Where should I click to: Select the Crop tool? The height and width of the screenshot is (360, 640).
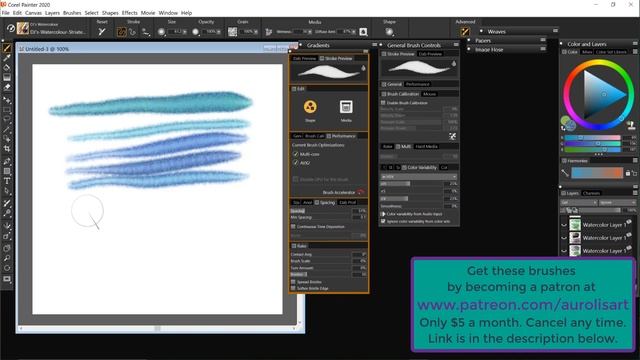click(7, 149)
